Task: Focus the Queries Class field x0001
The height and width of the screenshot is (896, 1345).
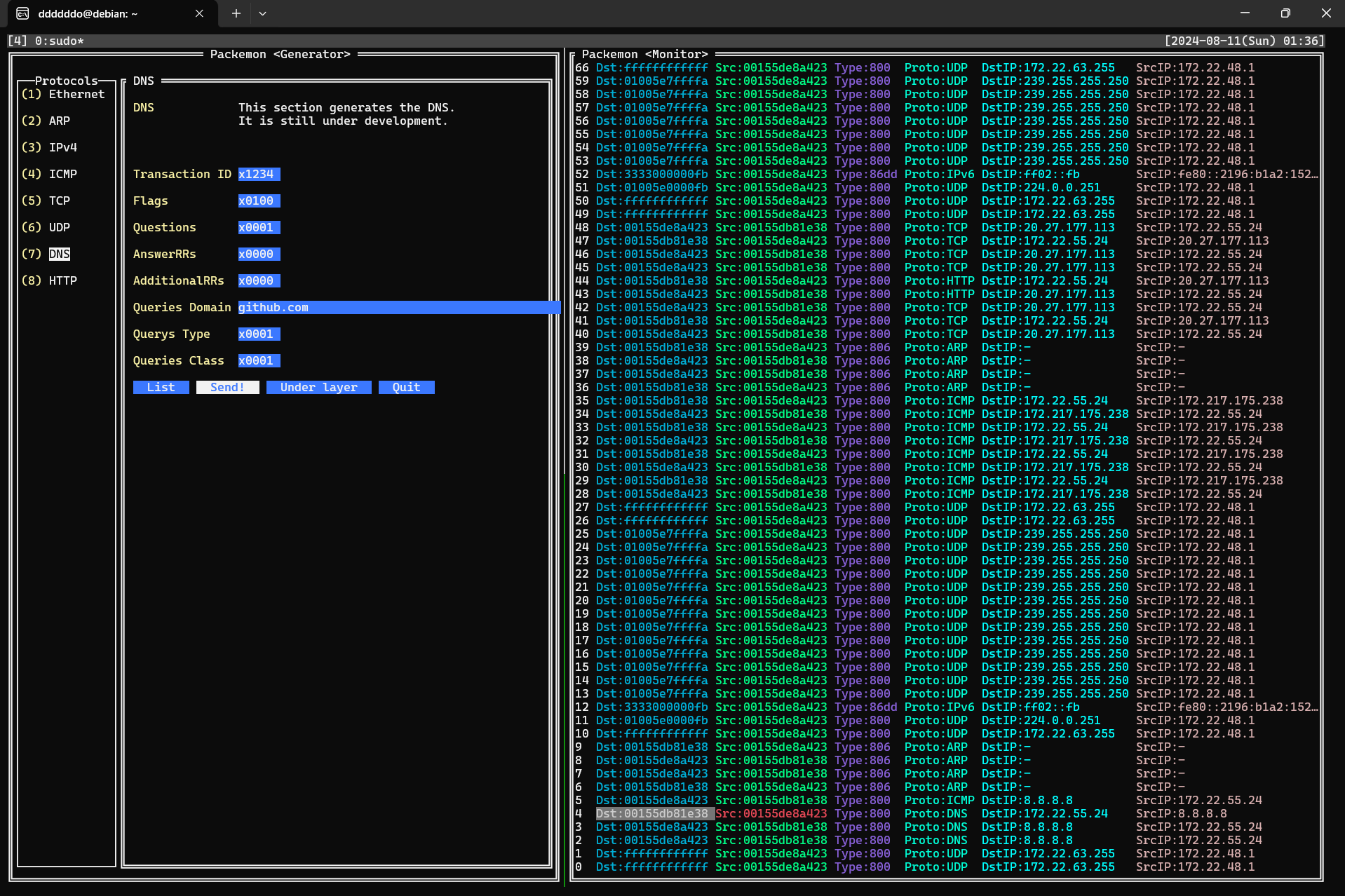Action: point(259,360)
